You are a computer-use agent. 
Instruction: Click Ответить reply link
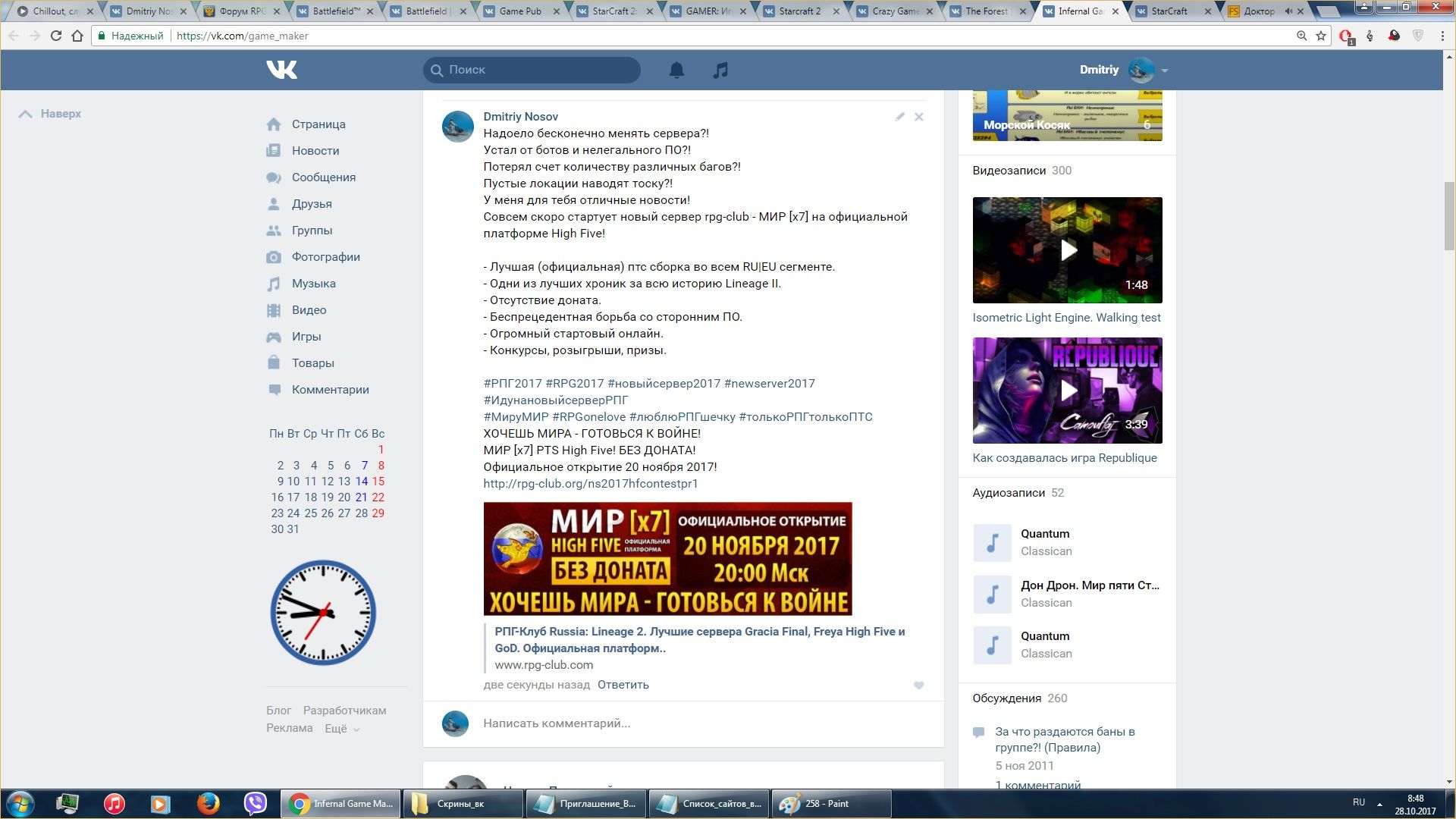coord(623,685)
